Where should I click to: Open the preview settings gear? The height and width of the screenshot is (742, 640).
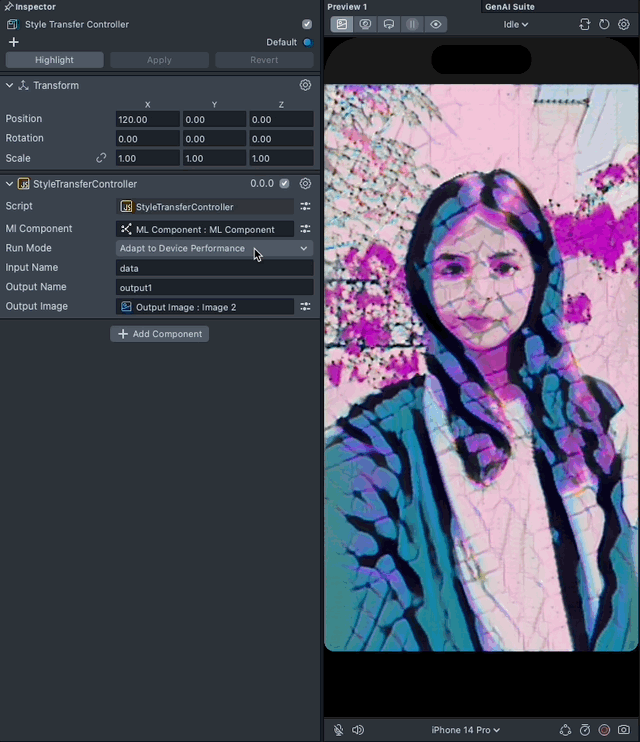tap(623, 24)
